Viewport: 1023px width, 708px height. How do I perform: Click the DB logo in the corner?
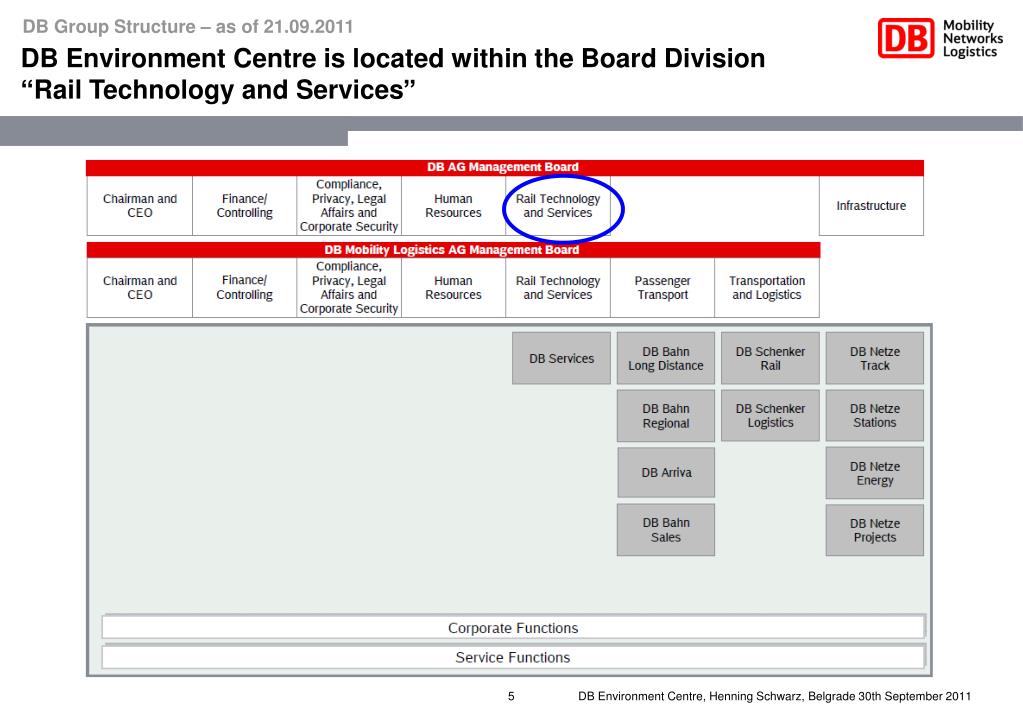906,38
